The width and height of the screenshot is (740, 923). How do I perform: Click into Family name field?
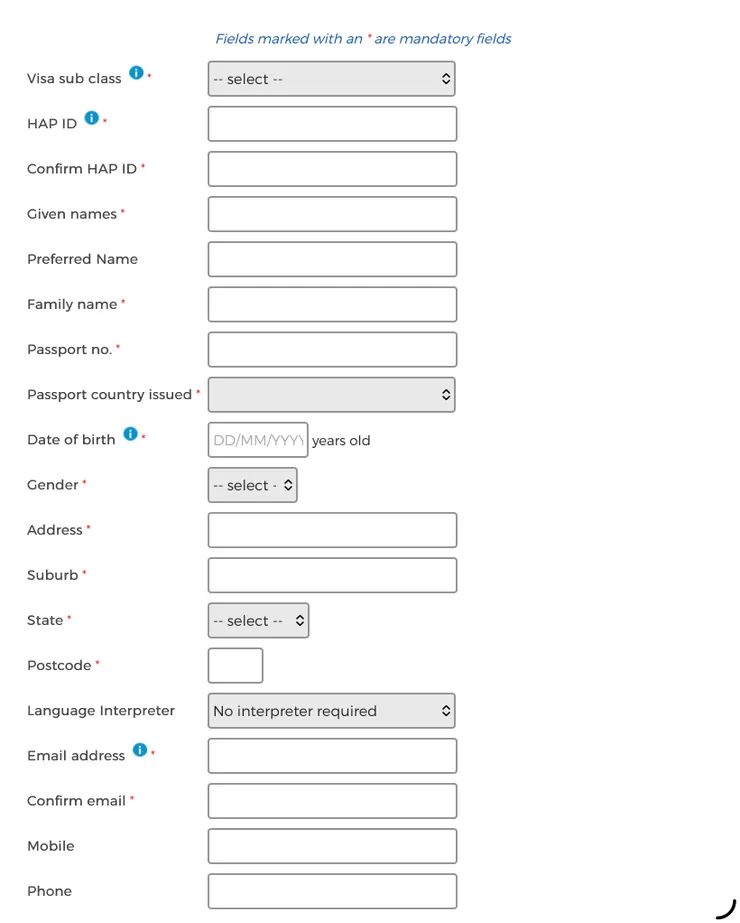[332, 305]
